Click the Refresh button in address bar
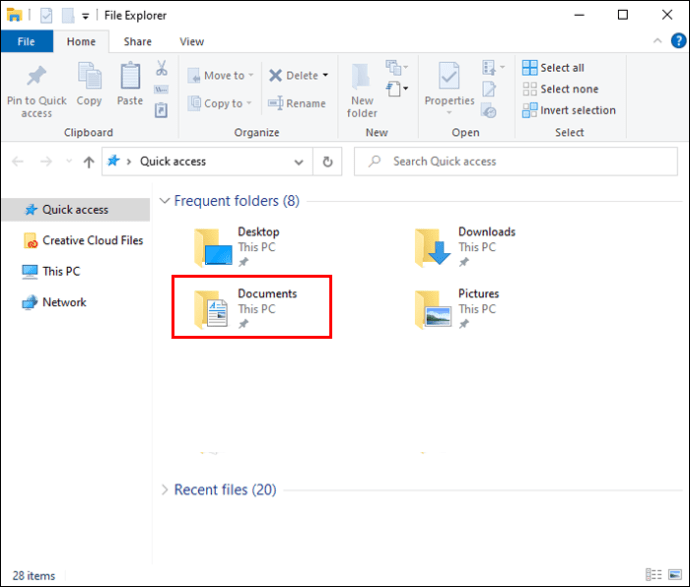 click(327, 161)
